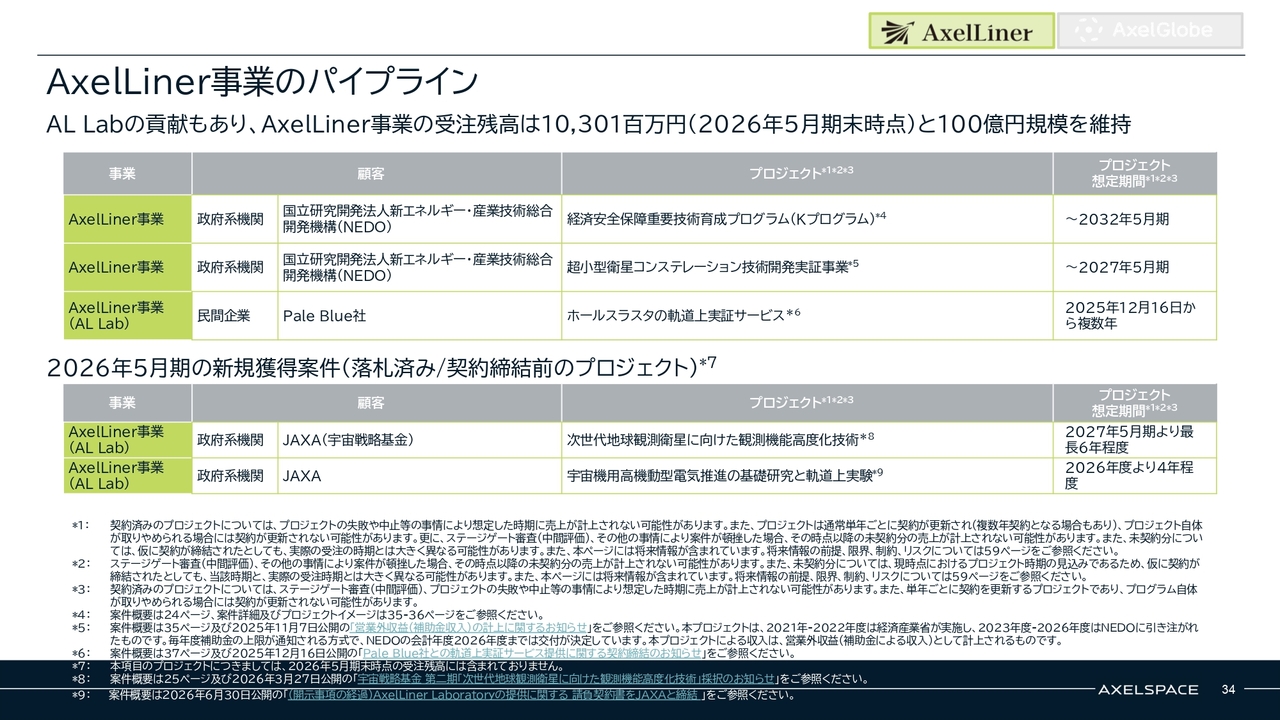The width and height of the screenshot is (1280, 720).
Task: Click the JAXA(宇宙戦略基金) customer cell
Action: 418,440
